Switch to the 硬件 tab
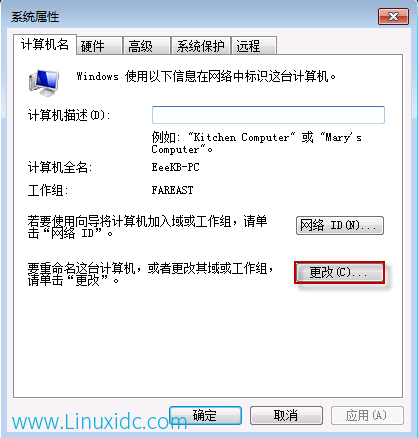 (99, 46)
